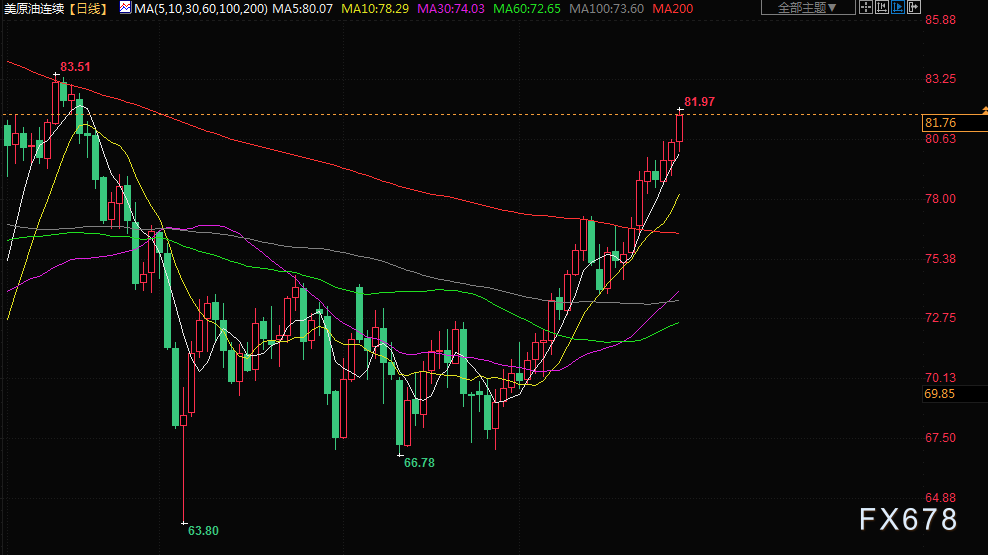Click the 83.51 high price marker
Image resolution: width=988 pixels, height=555 pixels.
[x=75, y=67]
